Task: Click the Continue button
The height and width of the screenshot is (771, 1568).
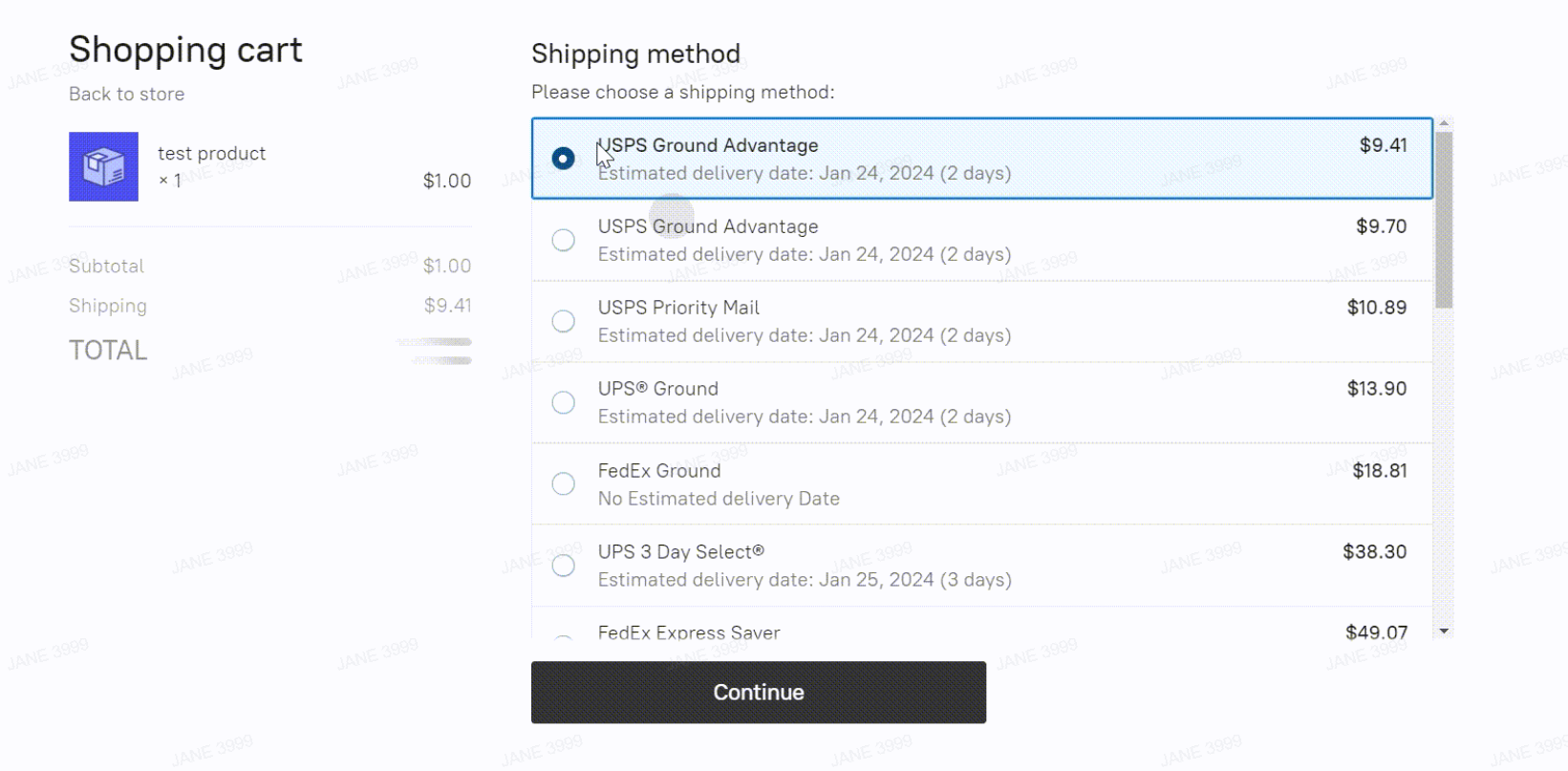Action: [x=759, y=693]
